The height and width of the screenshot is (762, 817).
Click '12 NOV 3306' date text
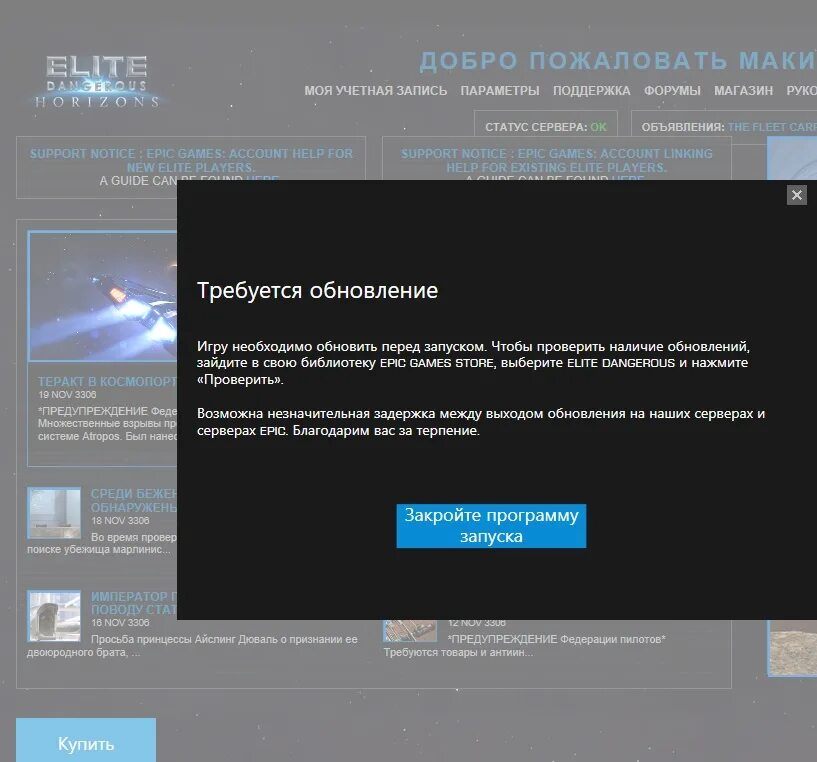(x=477, y=623)
